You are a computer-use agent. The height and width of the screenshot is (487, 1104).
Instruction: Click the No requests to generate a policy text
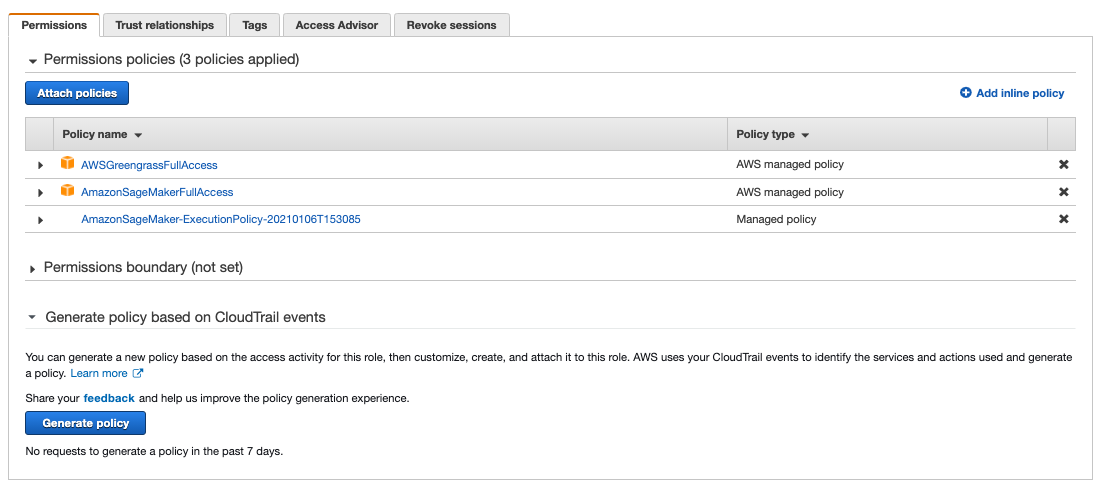154,451
